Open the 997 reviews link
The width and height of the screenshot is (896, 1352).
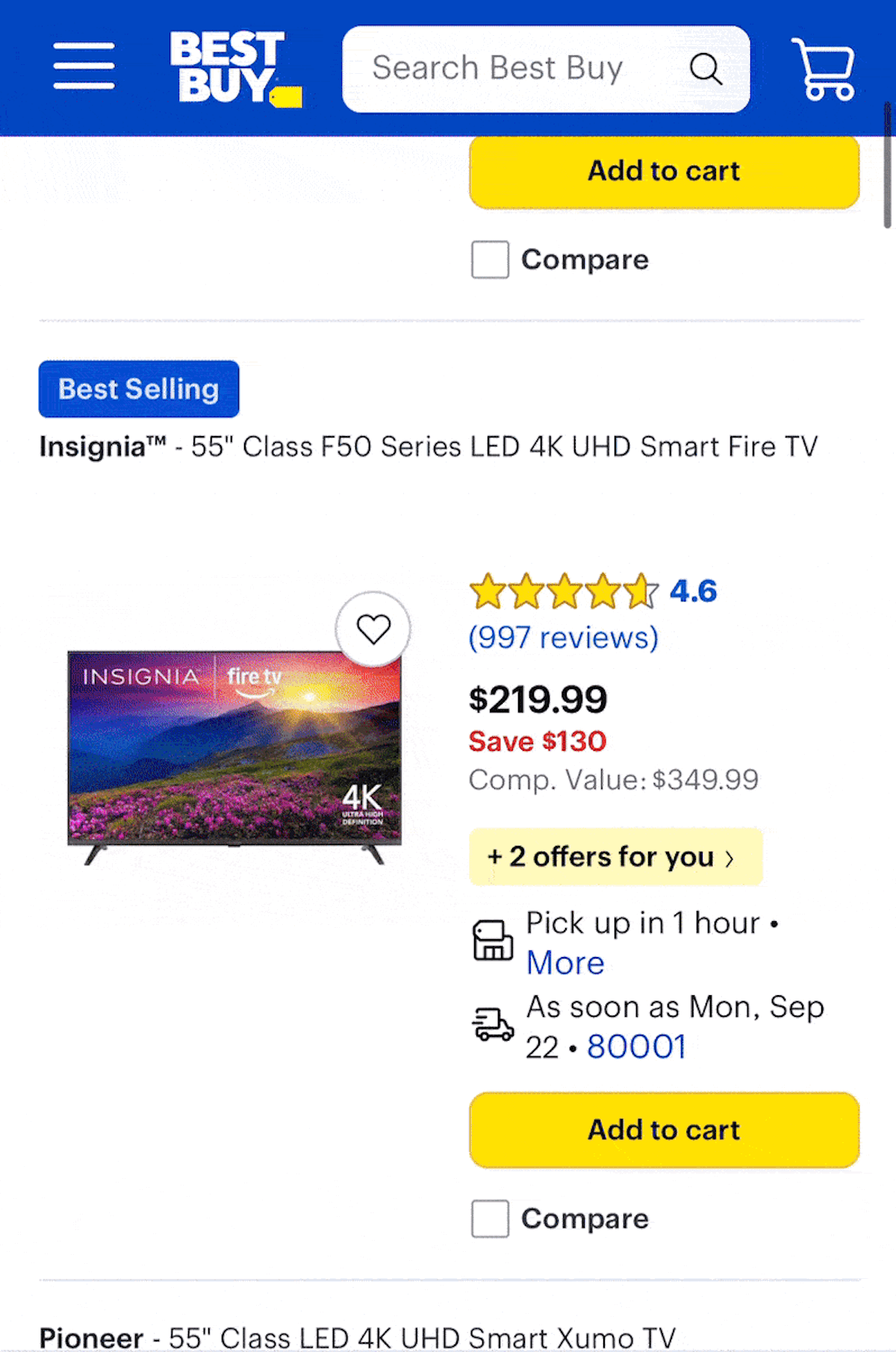(x=564, y=638)
